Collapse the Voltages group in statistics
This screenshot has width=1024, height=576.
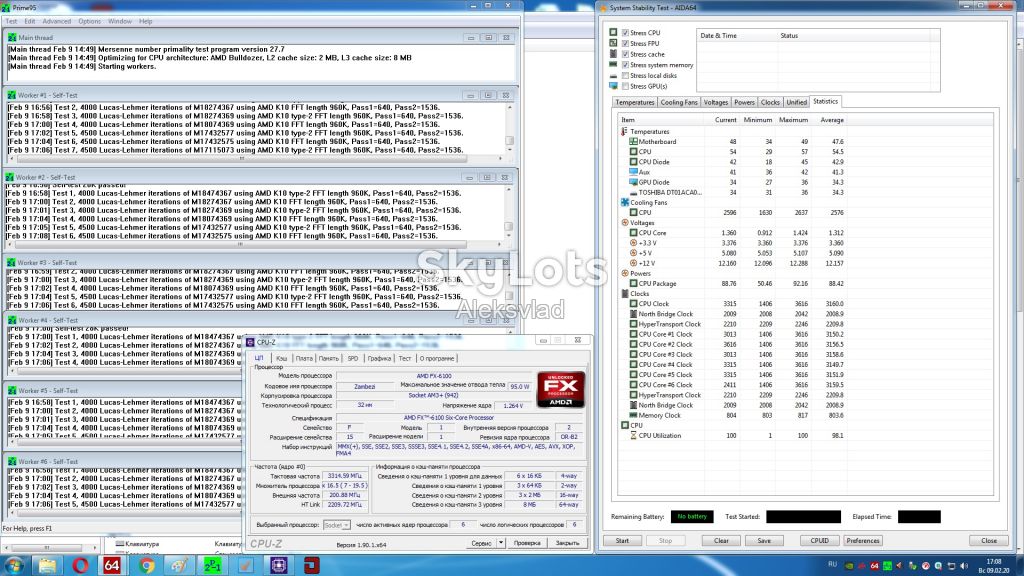click(x=624, y=223)
